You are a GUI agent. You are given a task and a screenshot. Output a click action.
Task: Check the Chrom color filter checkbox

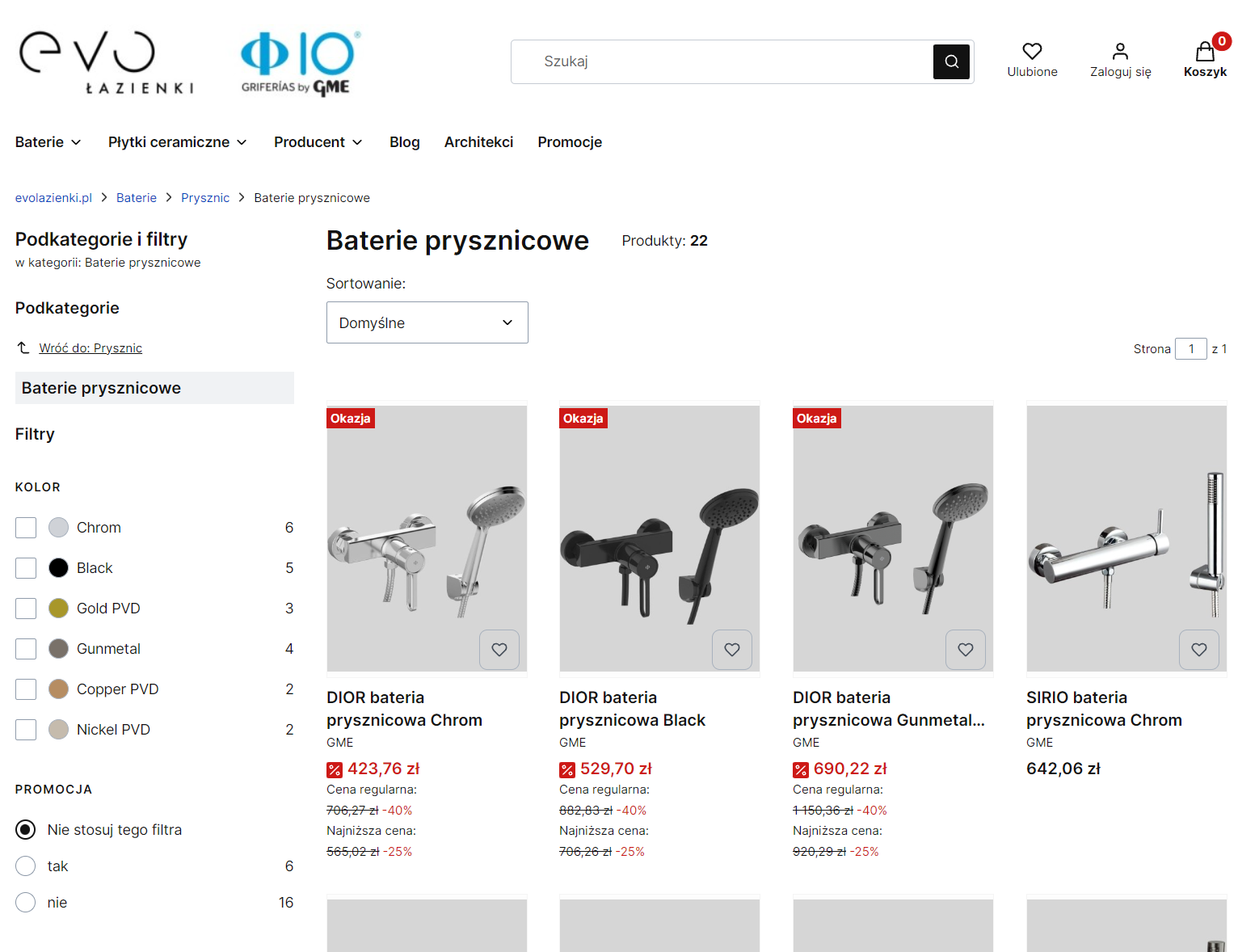(25, 527)
